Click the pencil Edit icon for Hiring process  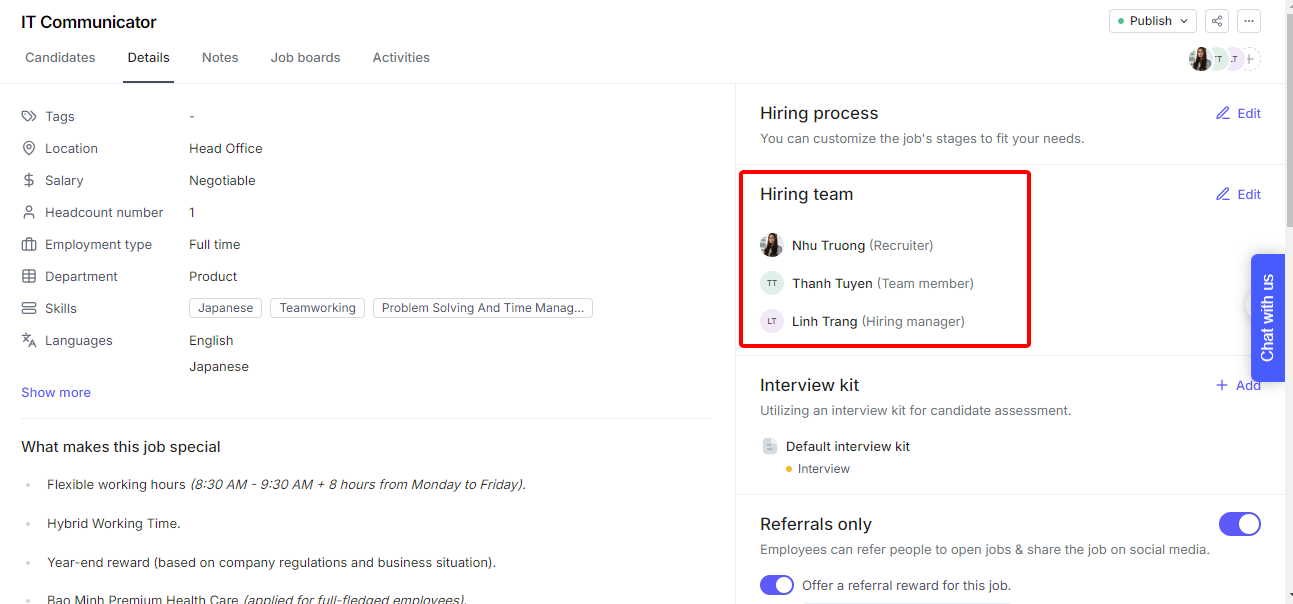1223,113
